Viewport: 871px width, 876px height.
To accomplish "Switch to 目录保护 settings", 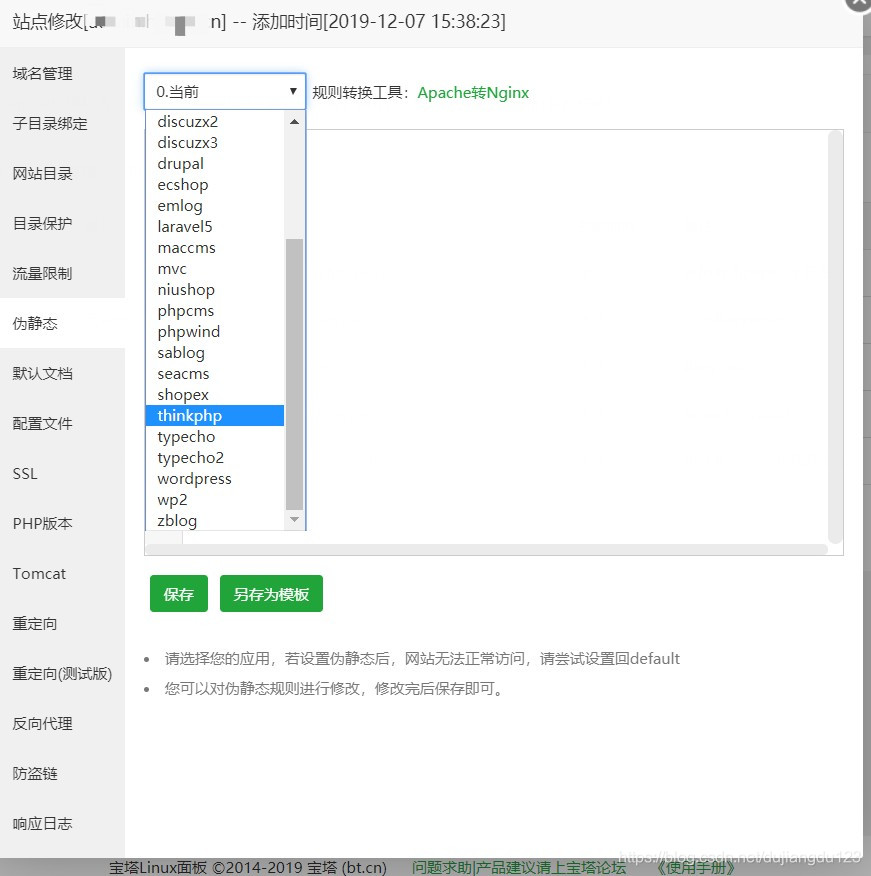I will 41,223.
